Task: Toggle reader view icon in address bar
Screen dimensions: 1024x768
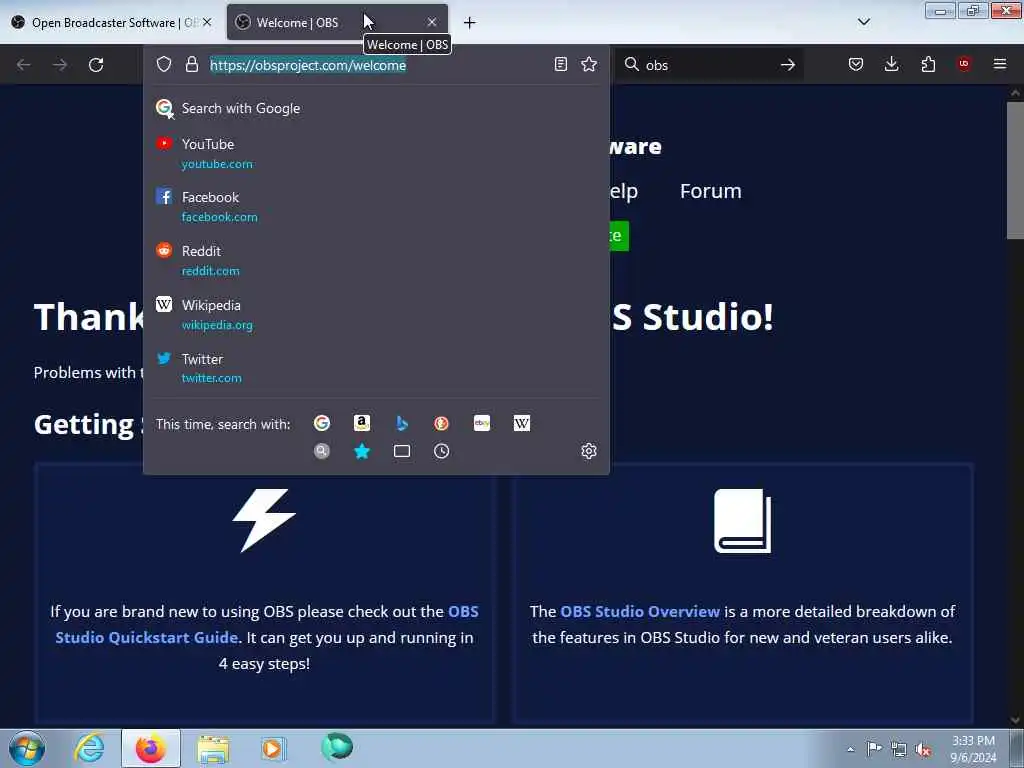Action: pyautogui.click(x=560, y=64)
